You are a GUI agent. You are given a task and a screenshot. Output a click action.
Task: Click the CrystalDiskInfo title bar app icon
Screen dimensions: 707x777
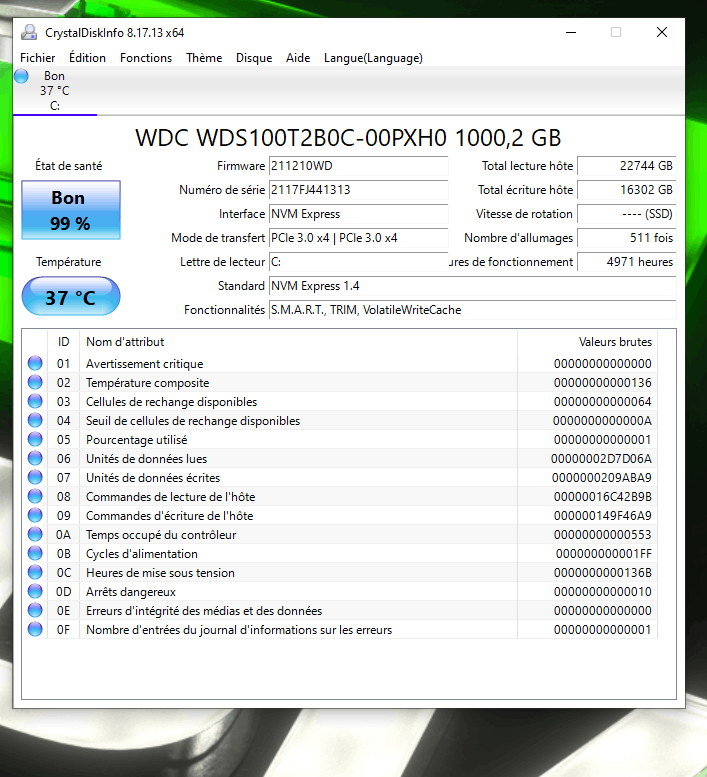pos(29,32)
